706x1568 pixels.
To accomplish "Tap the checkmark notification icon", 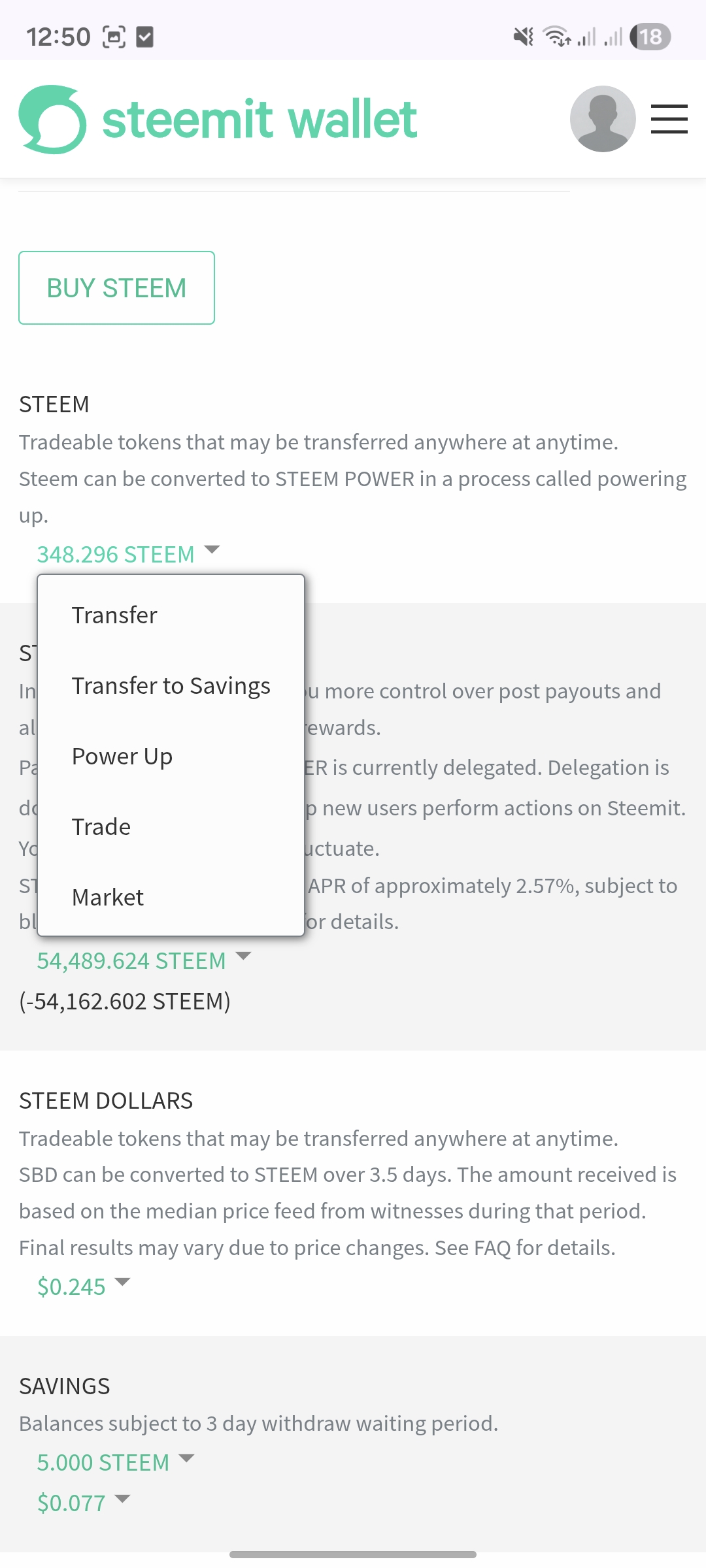I will tap(144, 37).
